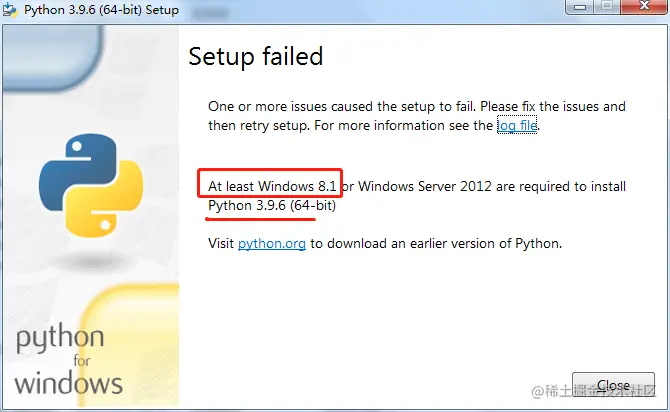Click the "Setup failed" heading
The image size is (670, 412).
click(256, 57)
